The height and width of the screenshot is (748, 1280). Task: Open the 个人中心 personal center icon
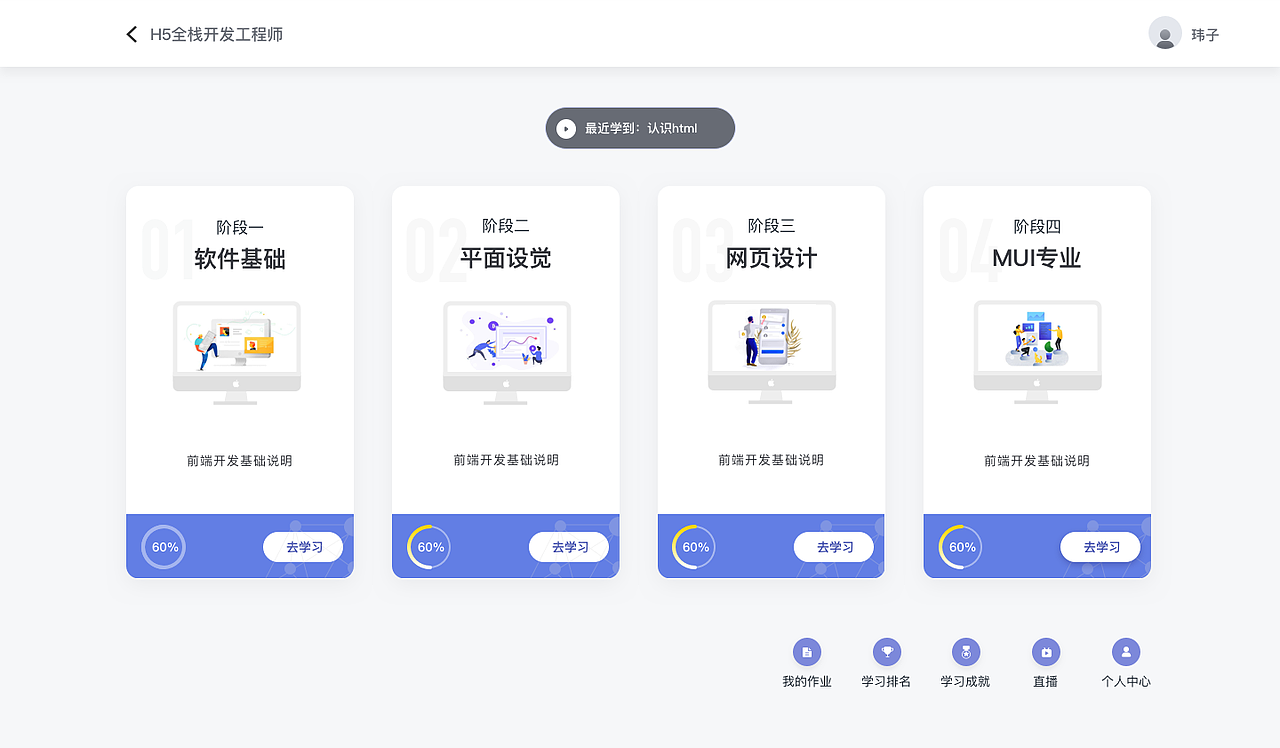tap(1125, 652)
